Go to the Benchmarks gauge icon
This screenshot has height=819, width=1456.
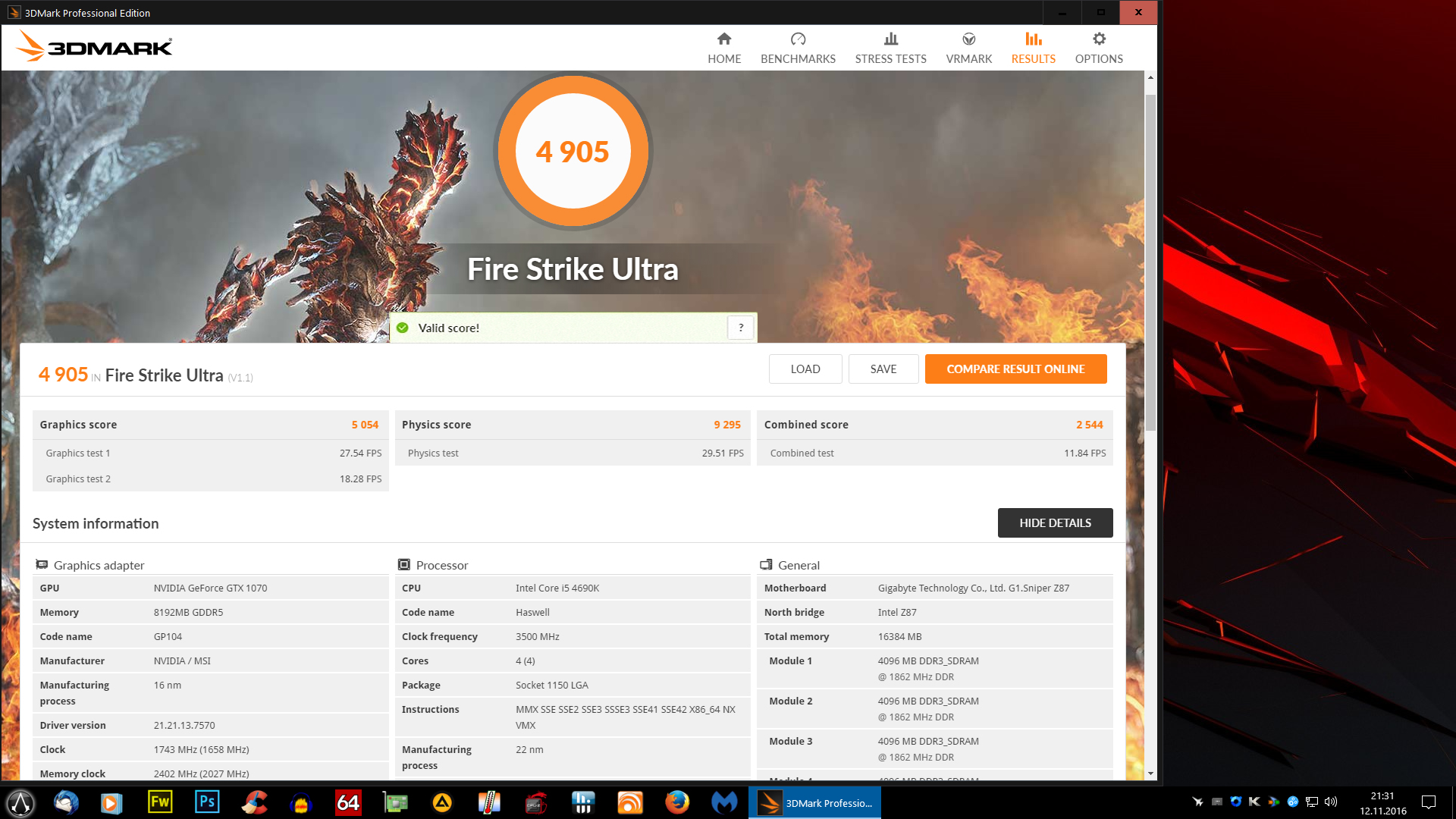(x=798, y=39)
